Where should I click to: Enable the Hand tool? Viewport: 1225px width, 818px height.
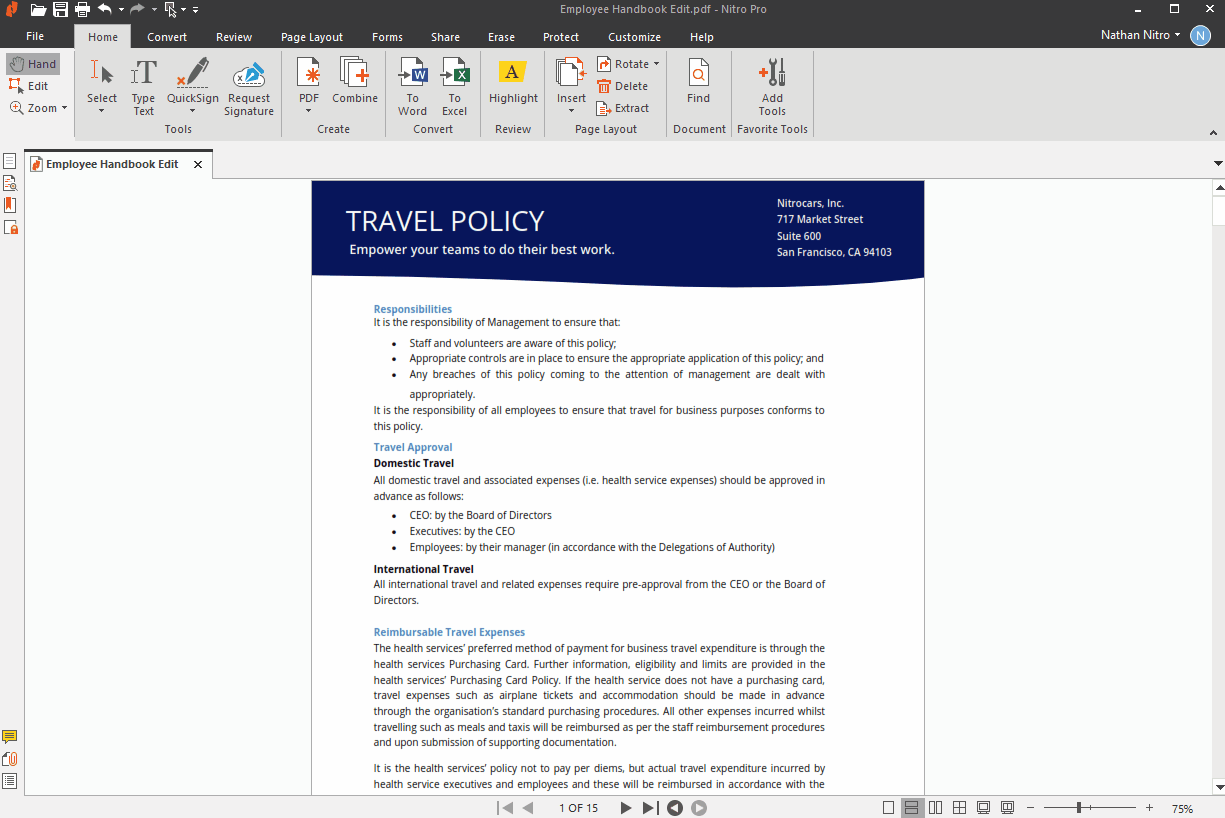[33, 64]
